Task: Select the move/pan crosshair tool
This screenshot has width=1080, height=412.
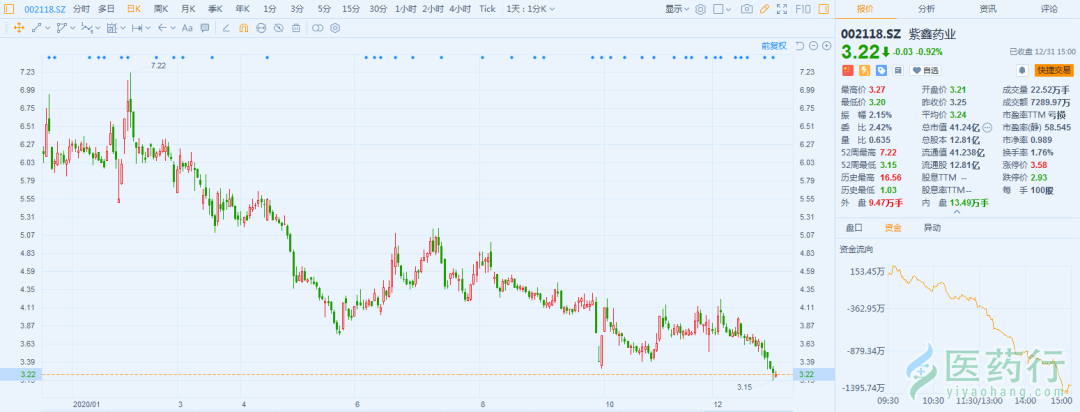Action: tap(19, 28)
